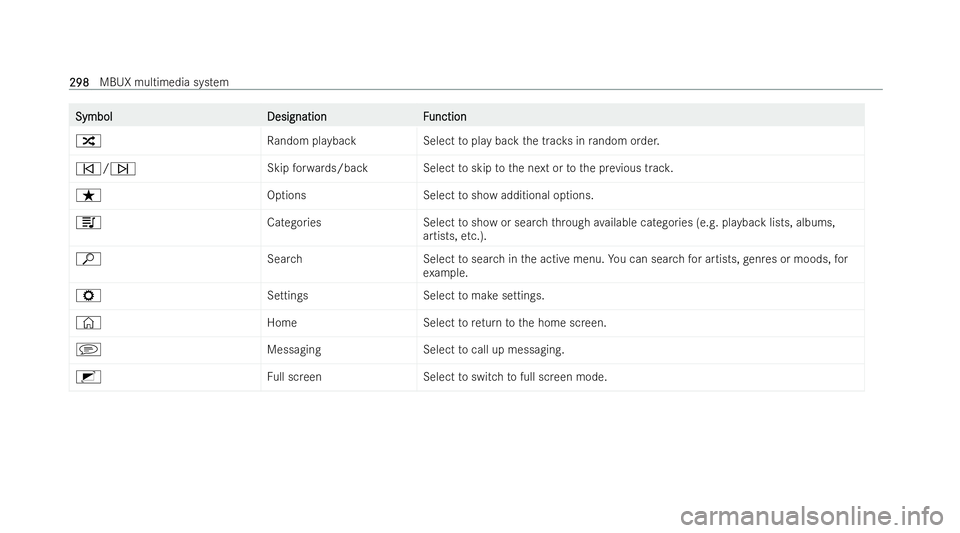
Task: Click the star Options icon
Action: coord(88,195)
